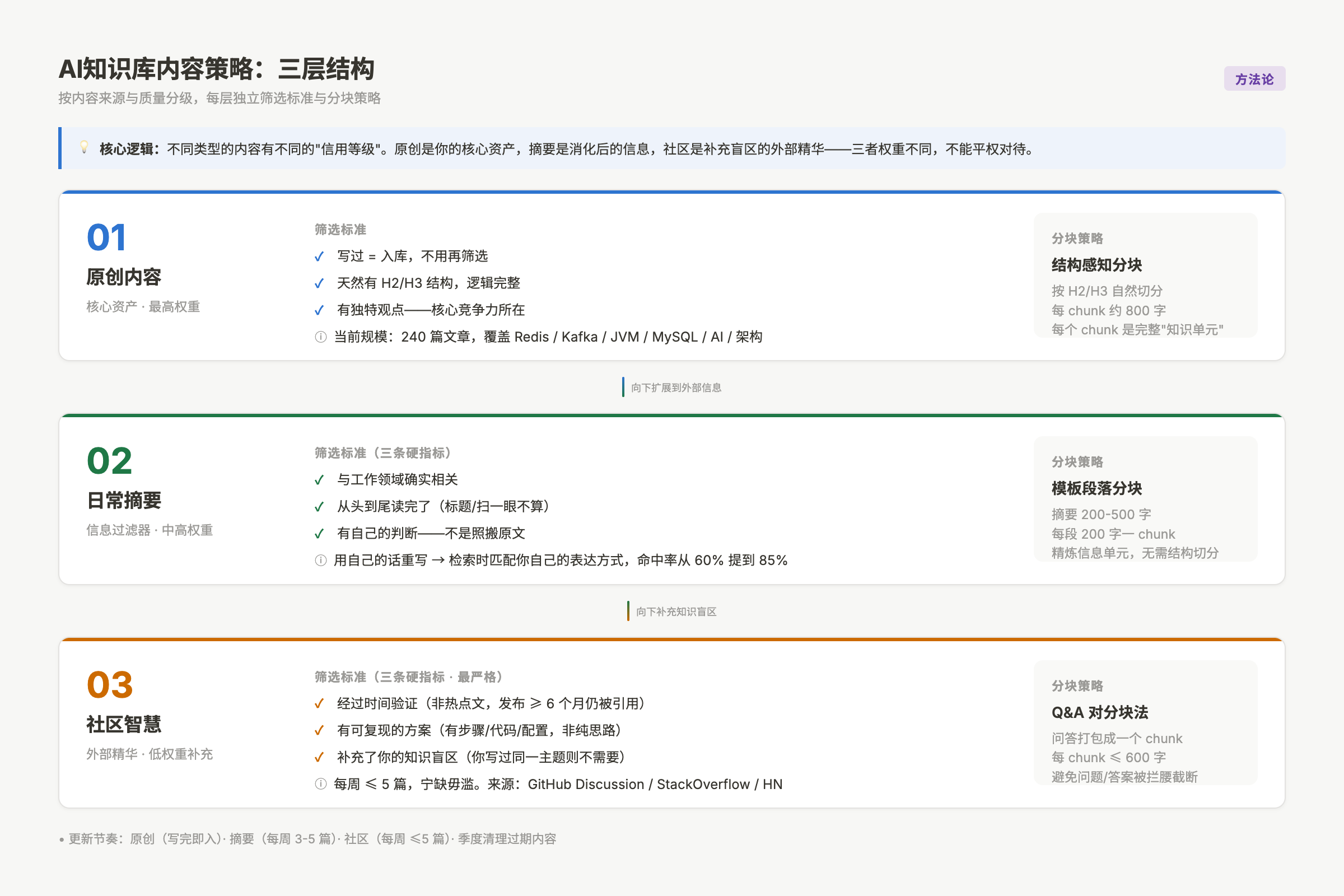Click the 原创内容 heading
1344x896 pixels.
click(123, 278)
